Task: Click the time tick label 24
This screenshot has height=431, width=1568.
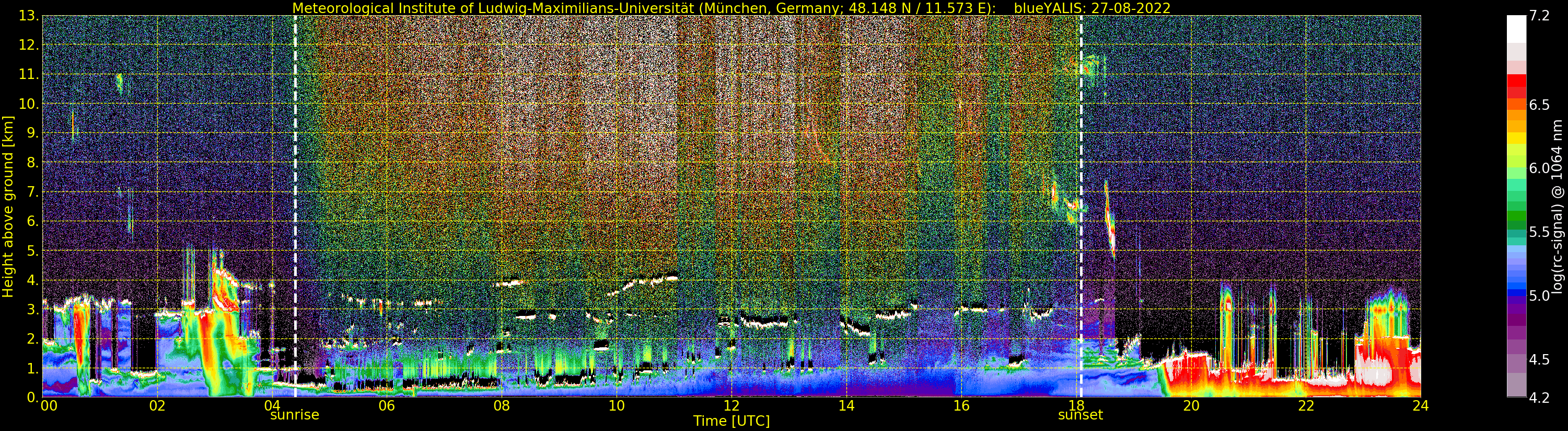Action: click(x=1420, y=405)
